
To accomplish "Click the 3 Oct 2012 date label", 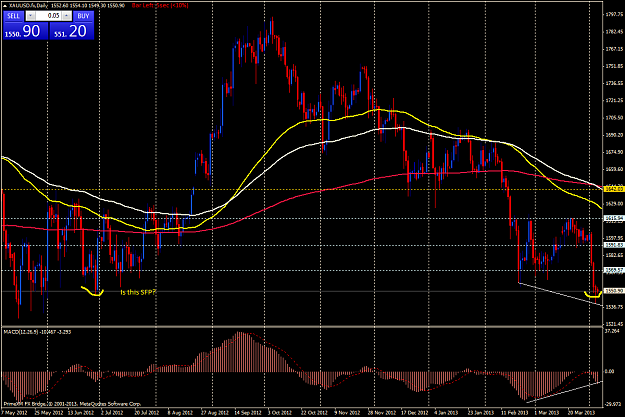I will pos(281,413).
